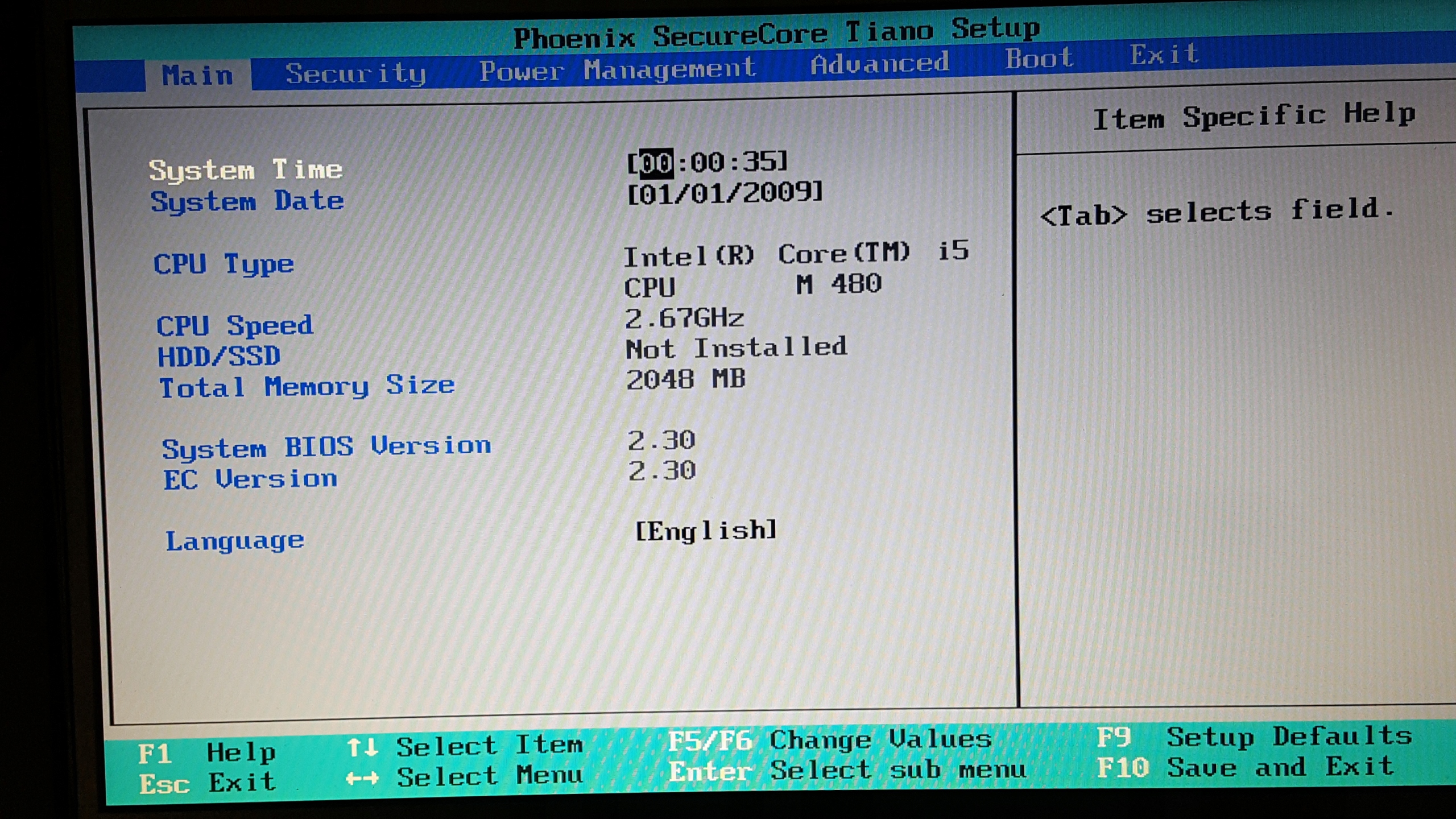Click the F1 Help key hint
The height and width of the screenshot is (819, 1456).
click(207, 753)
